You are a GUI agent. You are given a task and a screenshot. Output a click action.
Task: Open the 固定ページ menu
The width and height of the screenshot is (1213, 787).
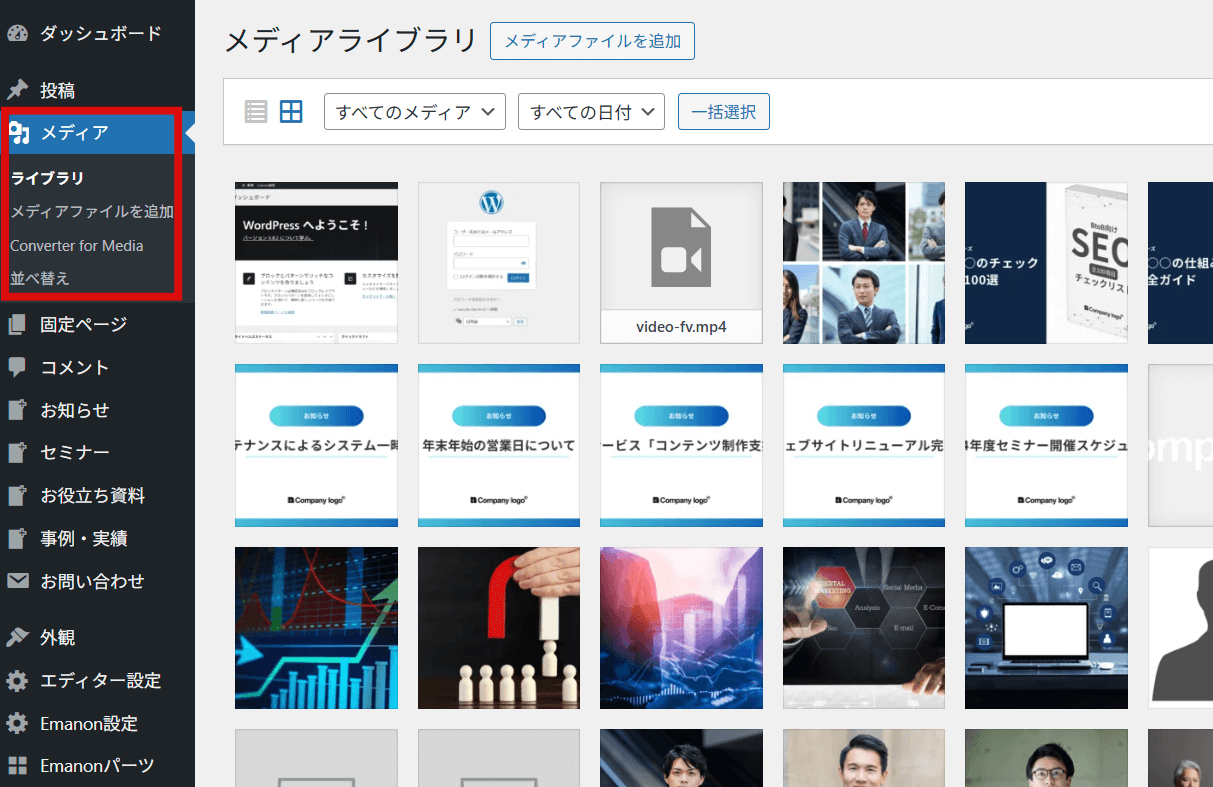(x=83, y=324)
